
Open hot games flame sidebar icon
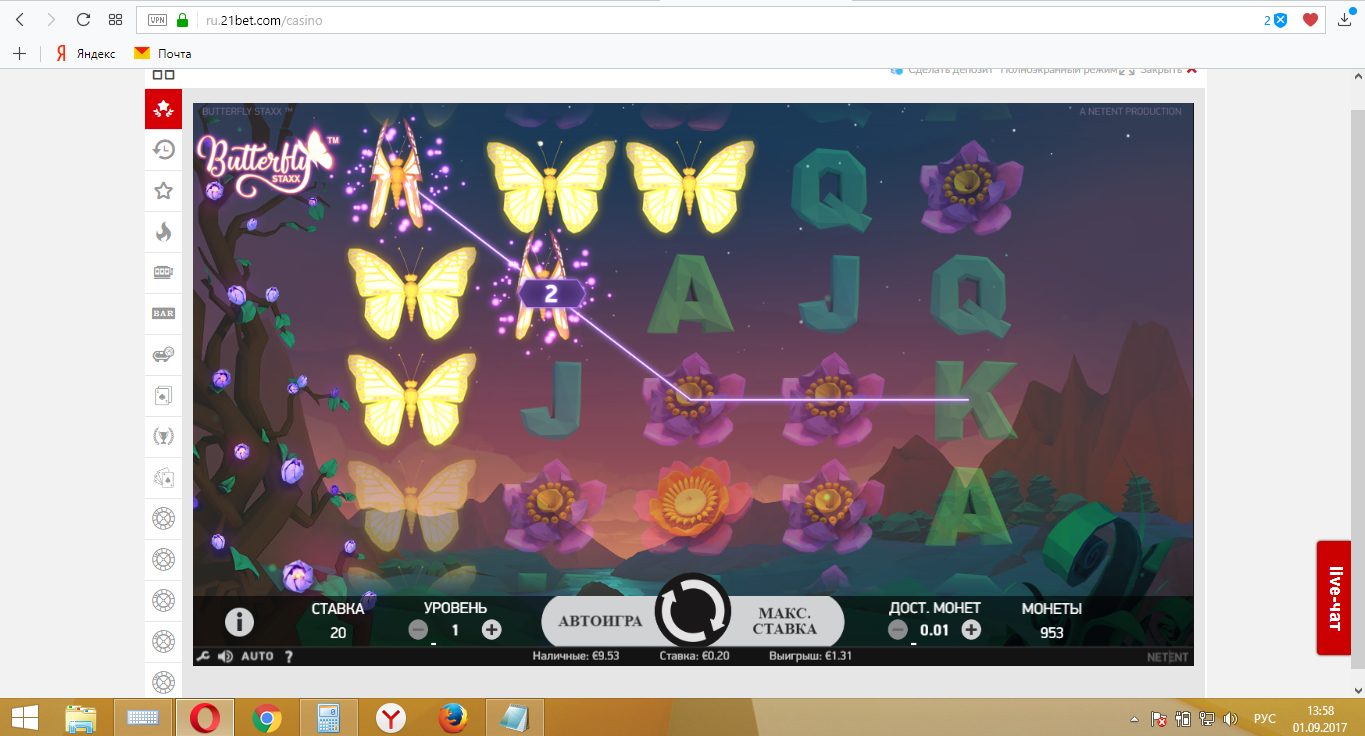tap(163, 232)
